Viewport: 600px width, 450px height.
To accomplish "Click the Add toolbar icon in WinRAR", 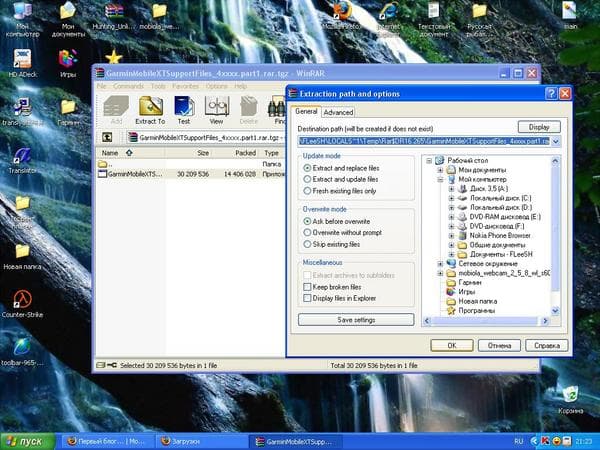I will pos(116,110).
